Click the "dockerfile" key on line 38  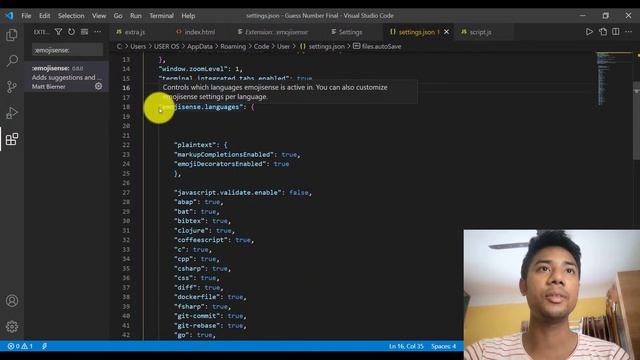[197, 297]
